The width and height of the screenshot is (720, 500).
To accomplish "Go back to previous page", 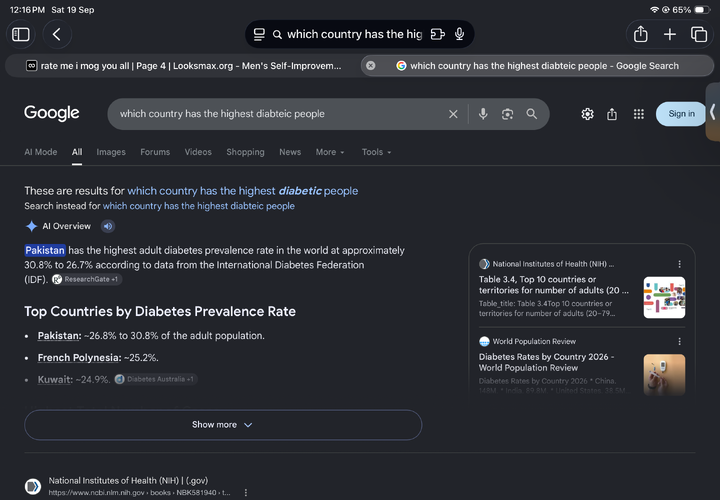I will pos(57,34).
